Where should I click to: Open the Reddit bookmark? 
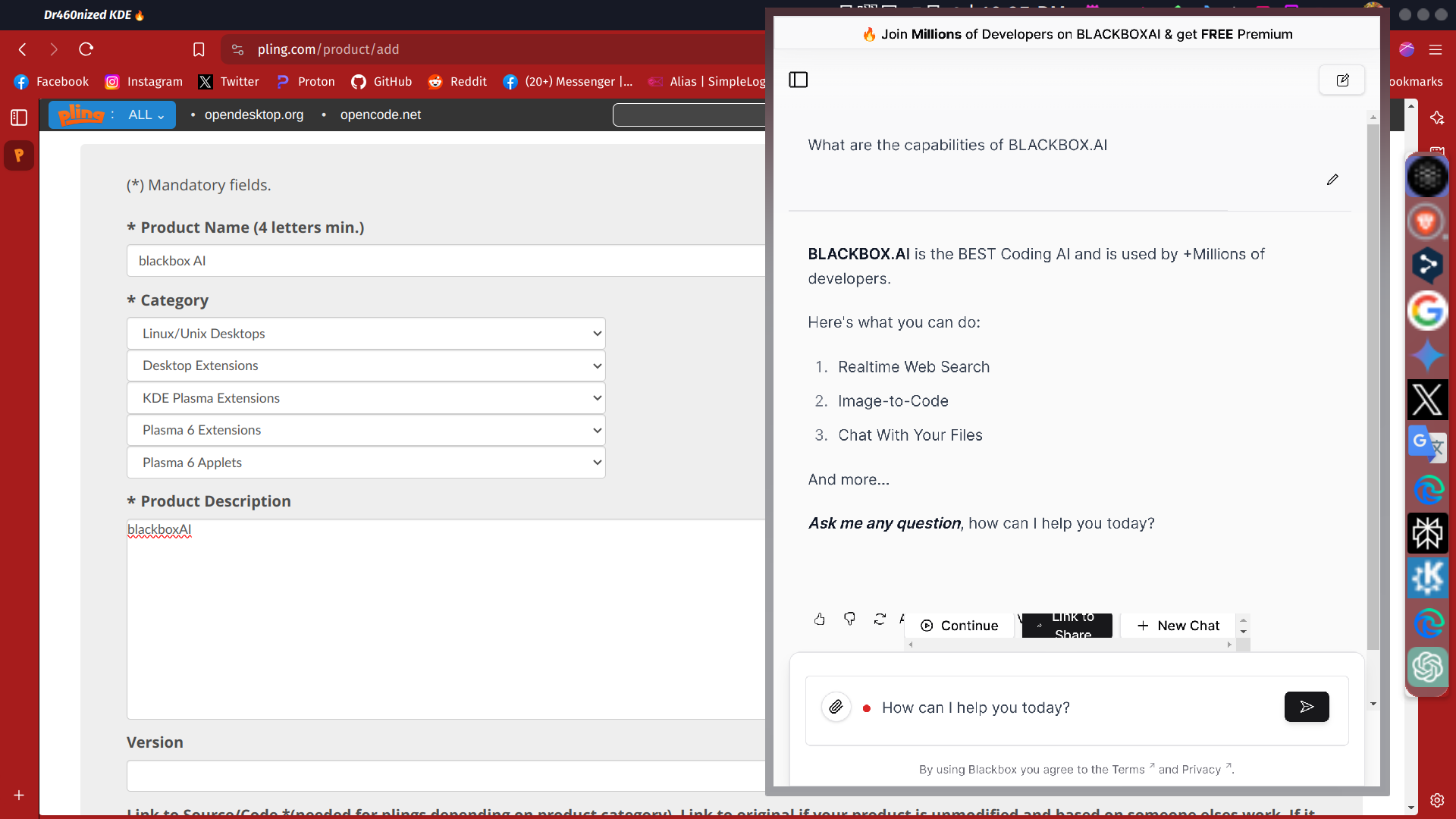coord(457,81)
